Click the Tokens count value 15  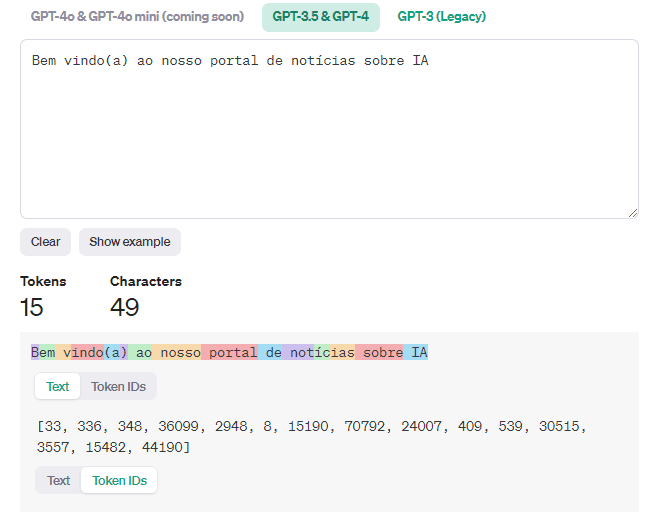point(32,307)
